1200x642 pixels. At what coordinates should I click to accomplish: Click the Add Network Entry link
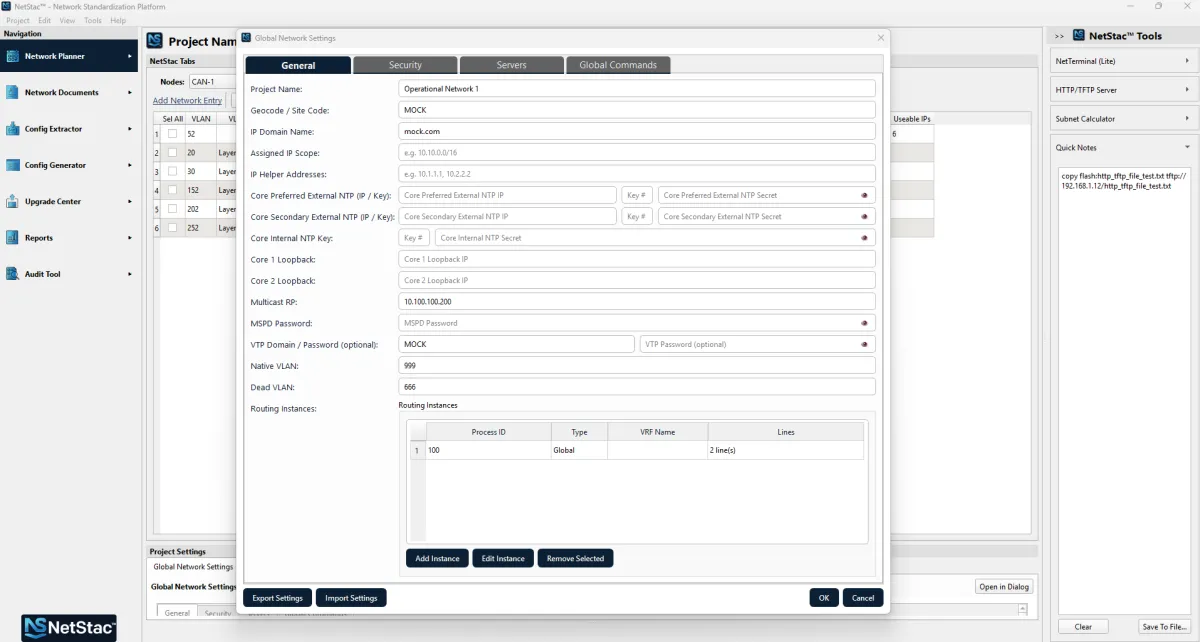coord(187,100)
